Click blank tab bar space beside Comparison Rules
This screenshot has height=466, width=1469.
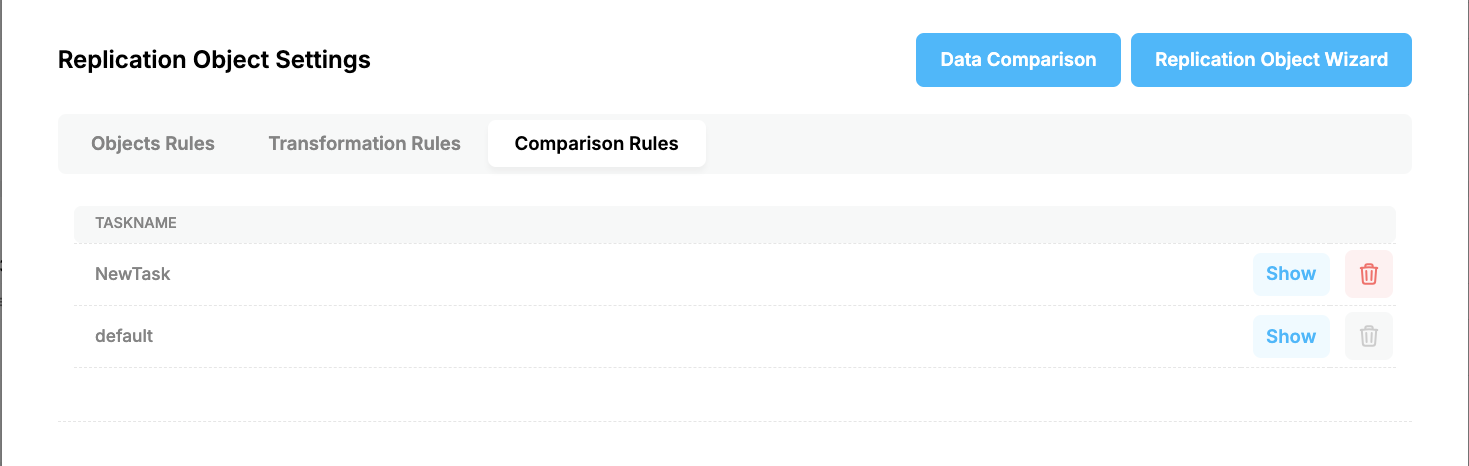pos(1058,143)
